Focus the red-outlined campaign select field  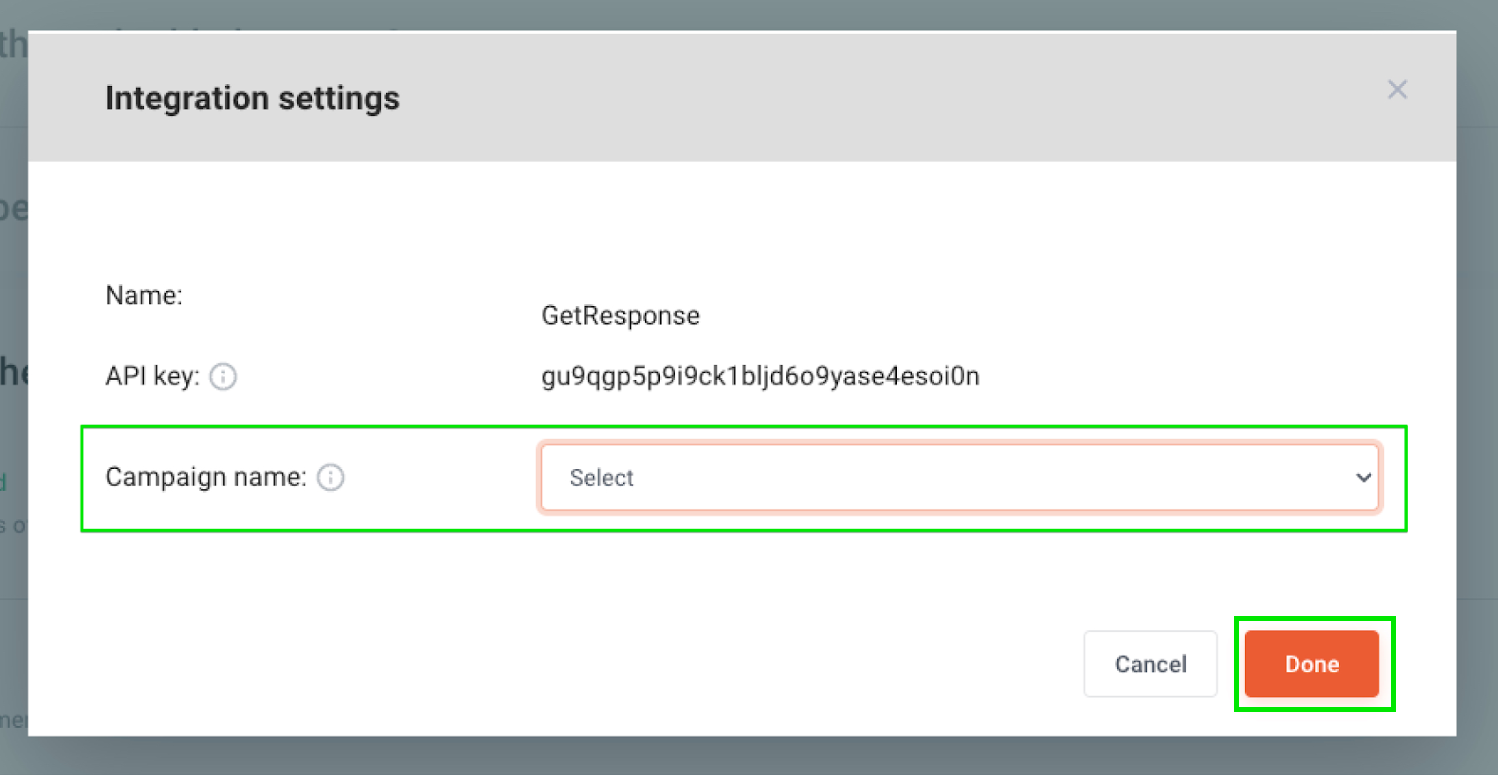pos(959,478)
